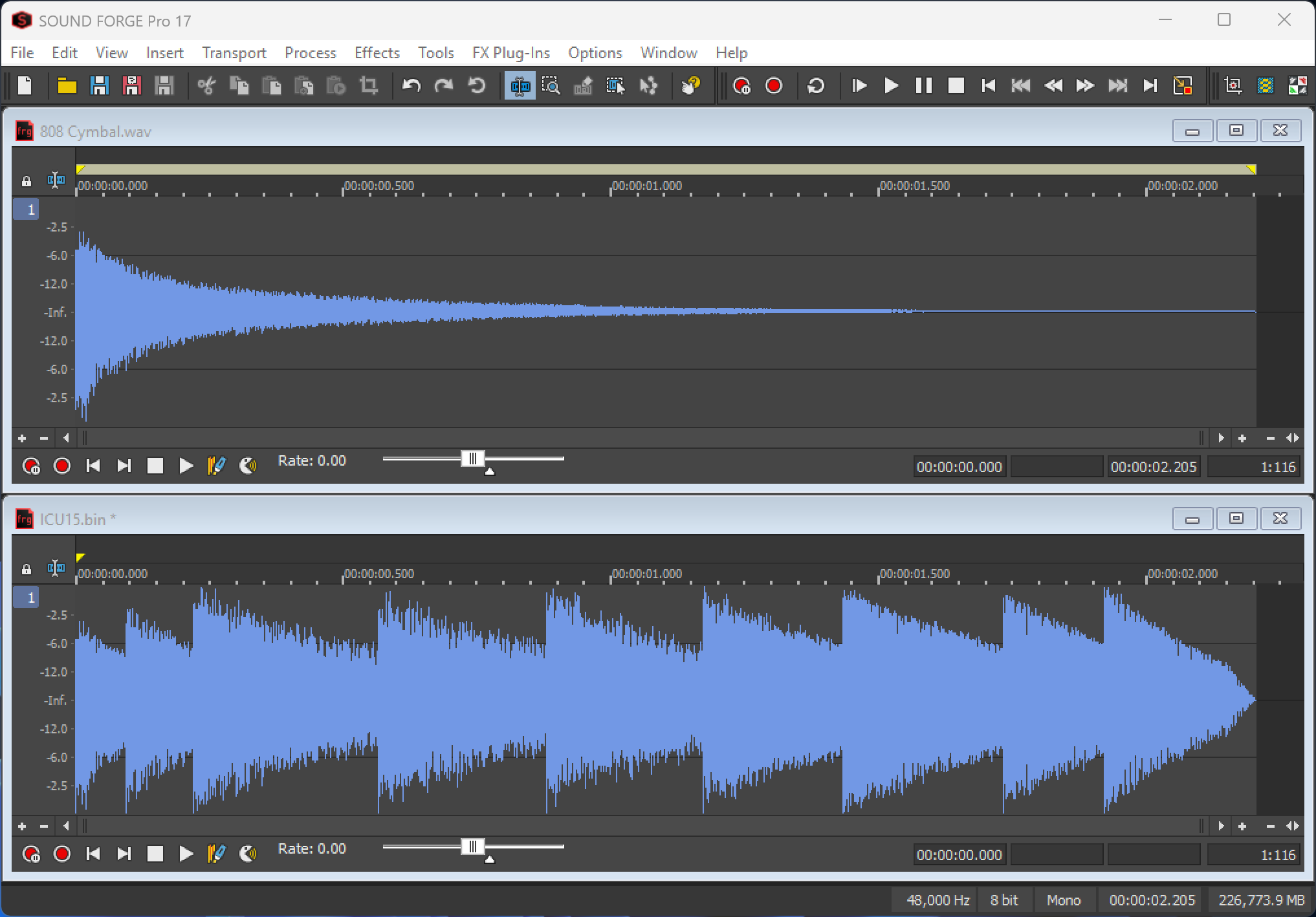The height and width of the screenshot is (917, 1316).
Task: Select the Magnify zoom tool
Action: tap(551, 85)
